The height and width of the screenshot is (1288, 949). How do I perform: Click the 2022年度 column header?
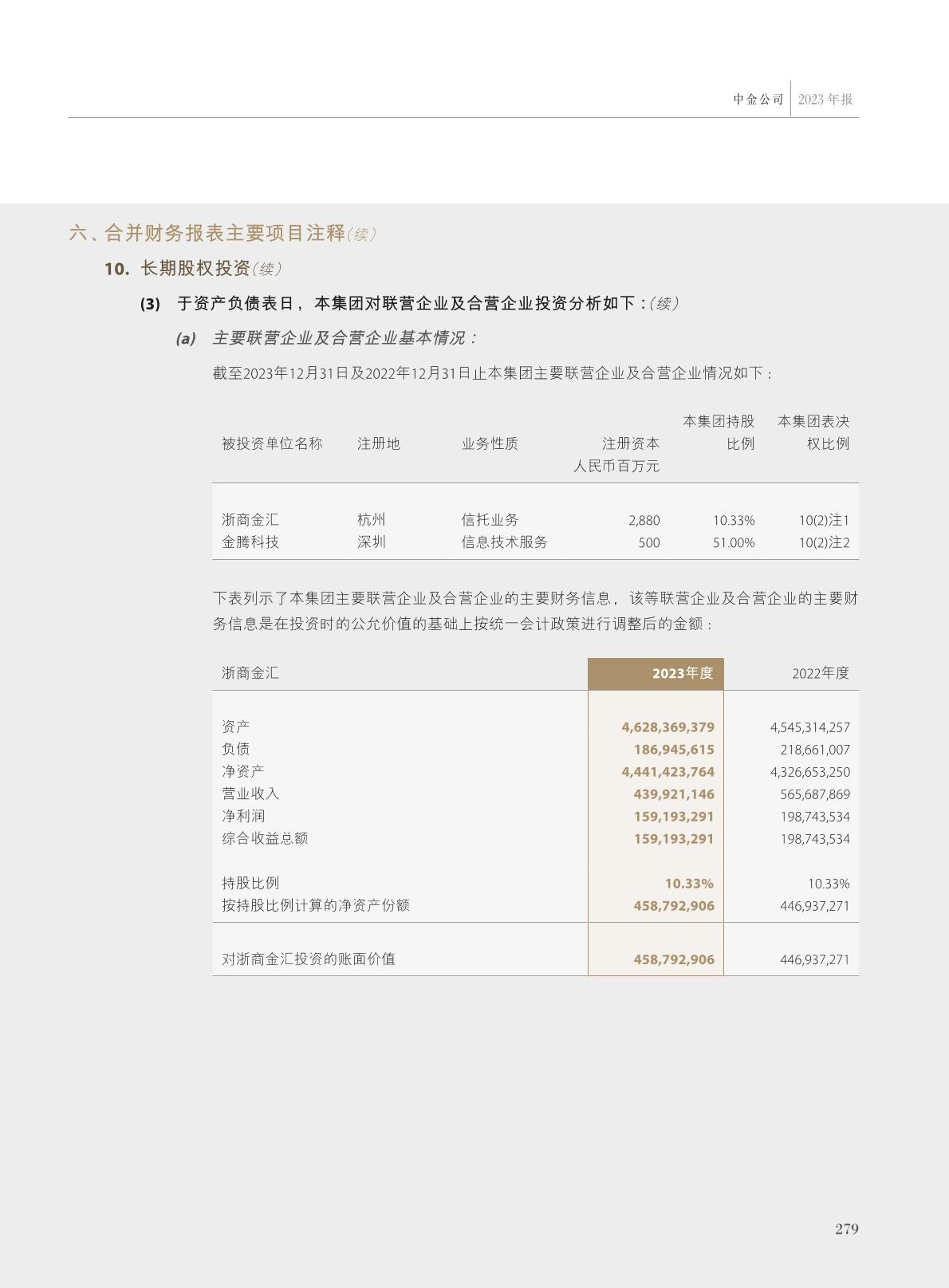(820, 673)
